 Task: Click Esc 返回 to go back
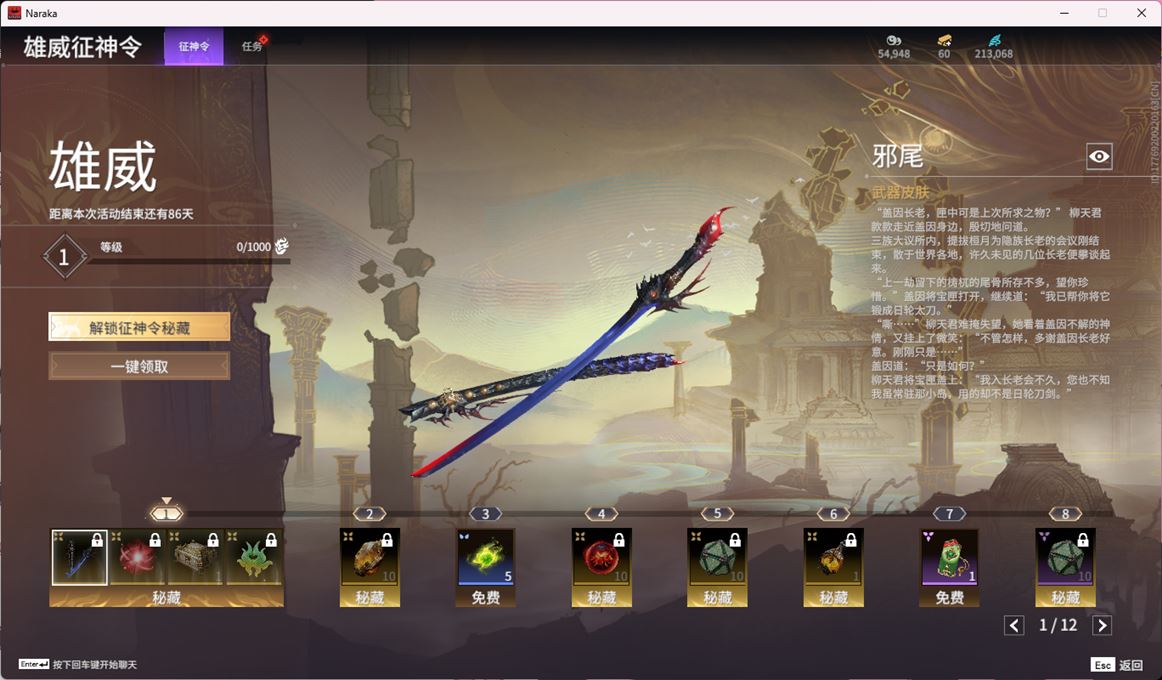pyautogui.click(x=1117, y=664)
